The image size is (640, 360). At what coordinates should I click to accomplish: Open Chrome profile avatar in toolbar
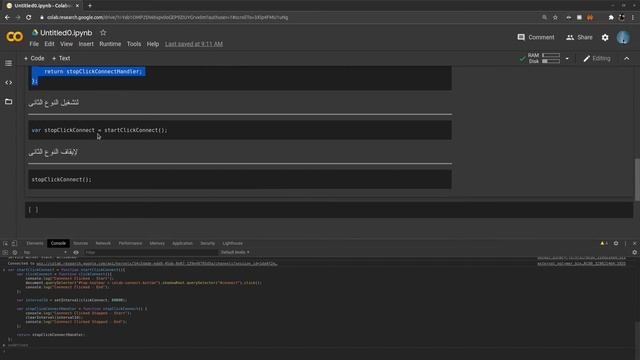click(622, 18)
